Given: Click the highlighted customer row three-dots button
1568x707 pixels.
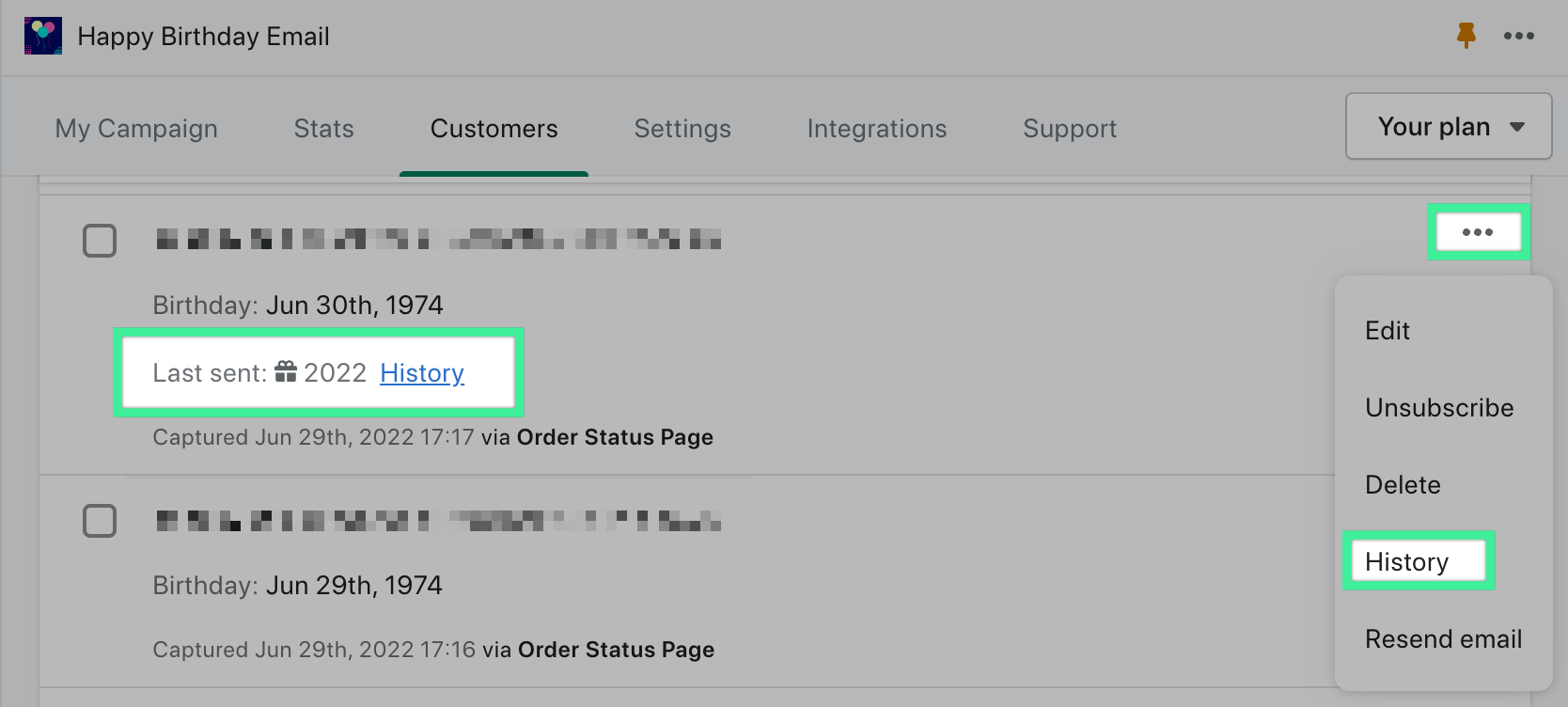Looking at the screenshot, I should (x=1477, y=232).
